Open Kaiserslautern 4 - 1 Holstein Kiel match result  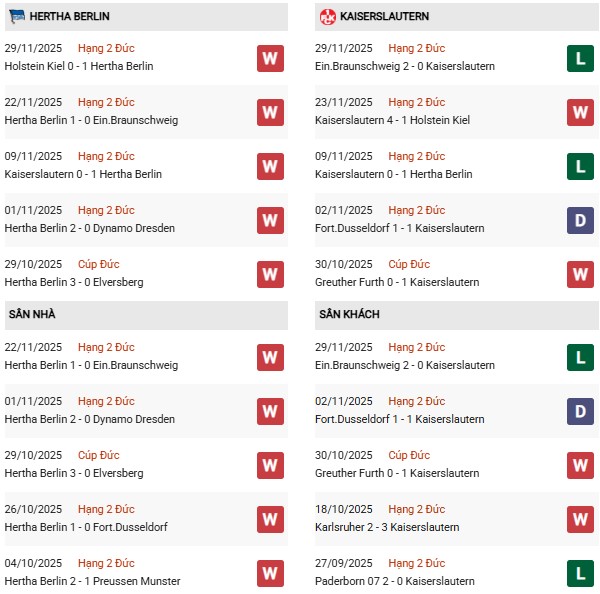pos(392,120)
